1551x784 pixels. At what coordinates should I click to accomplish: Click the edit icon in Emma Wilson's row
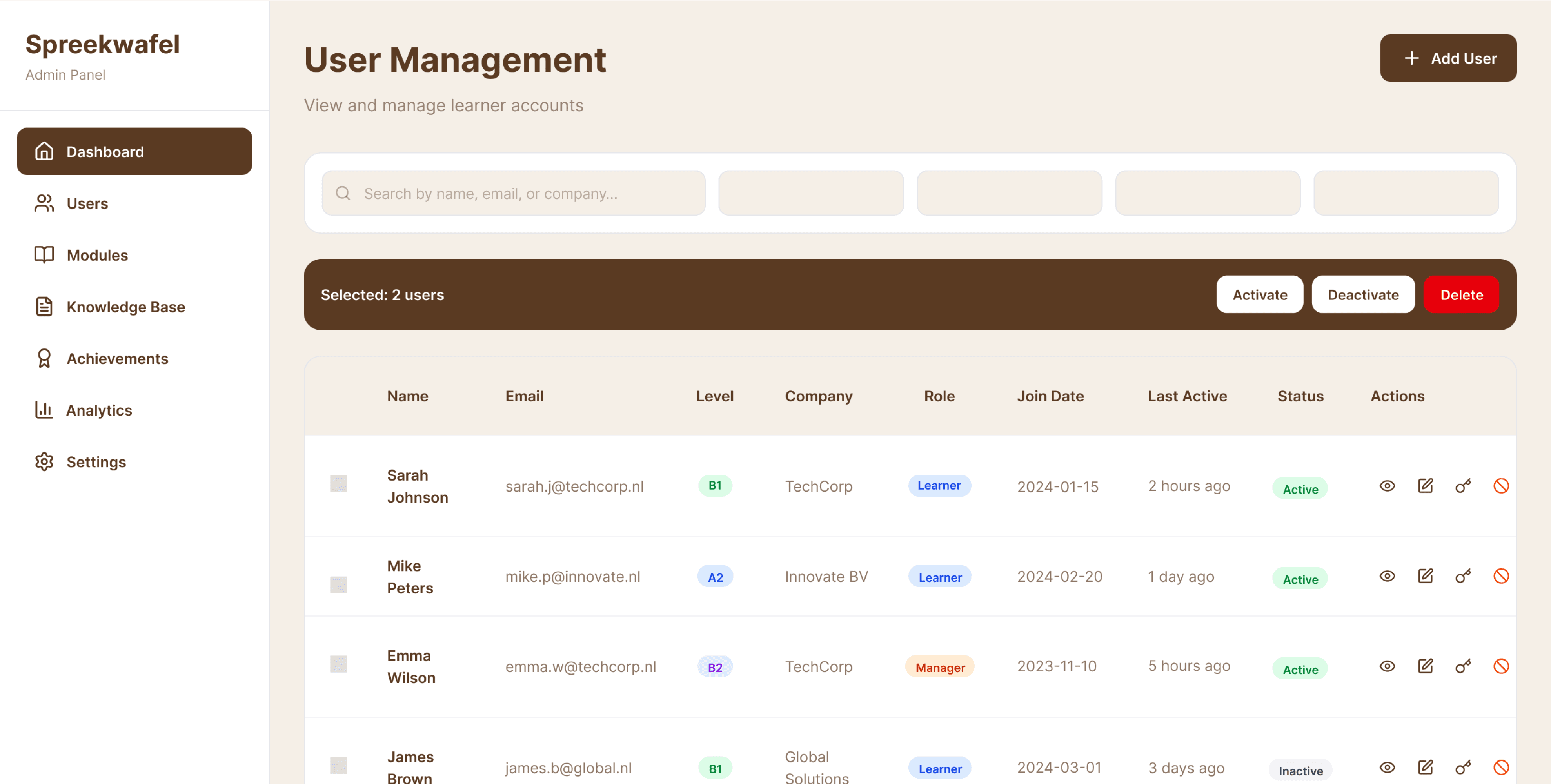click(x=1425, y=666)
